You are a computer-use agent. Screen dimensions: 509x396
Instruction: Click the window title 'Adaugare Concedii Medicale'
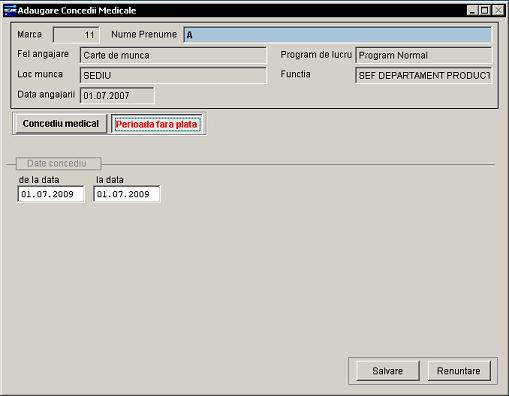point(77,11)
